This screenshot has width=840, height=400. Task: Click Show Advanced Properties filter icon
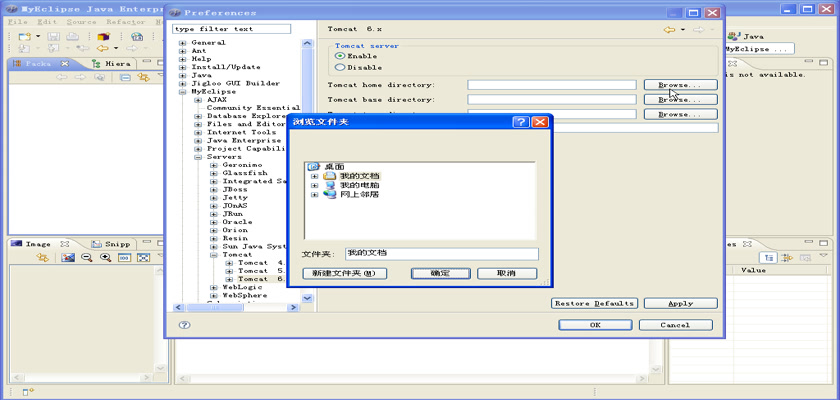(786, 258)
